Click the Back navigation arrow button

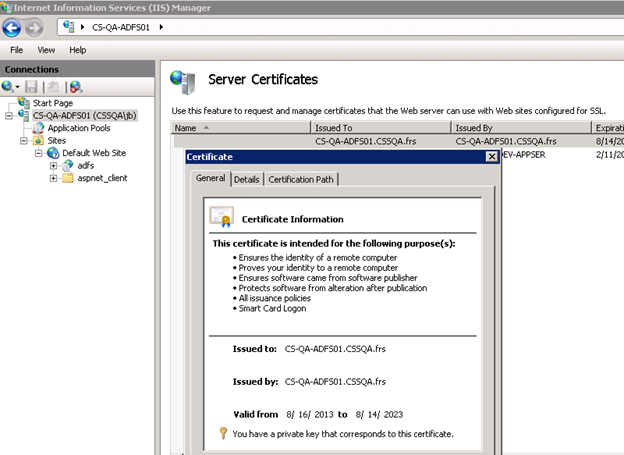pyautogui.click(x=13, y=27)
